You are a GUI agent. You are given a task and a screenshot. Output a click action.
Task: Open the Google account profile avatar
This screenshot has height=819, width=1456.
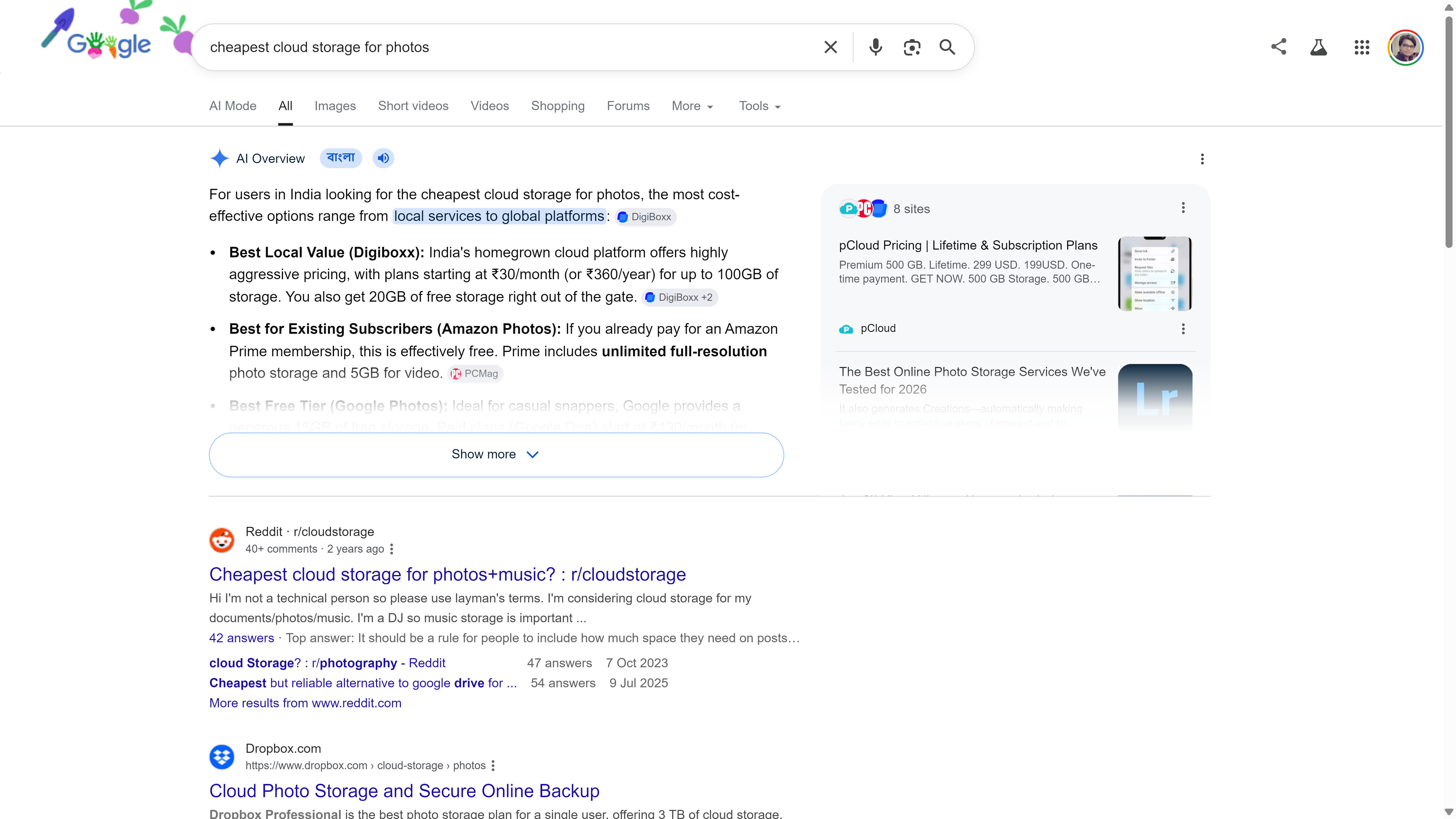click(1406, 48)
